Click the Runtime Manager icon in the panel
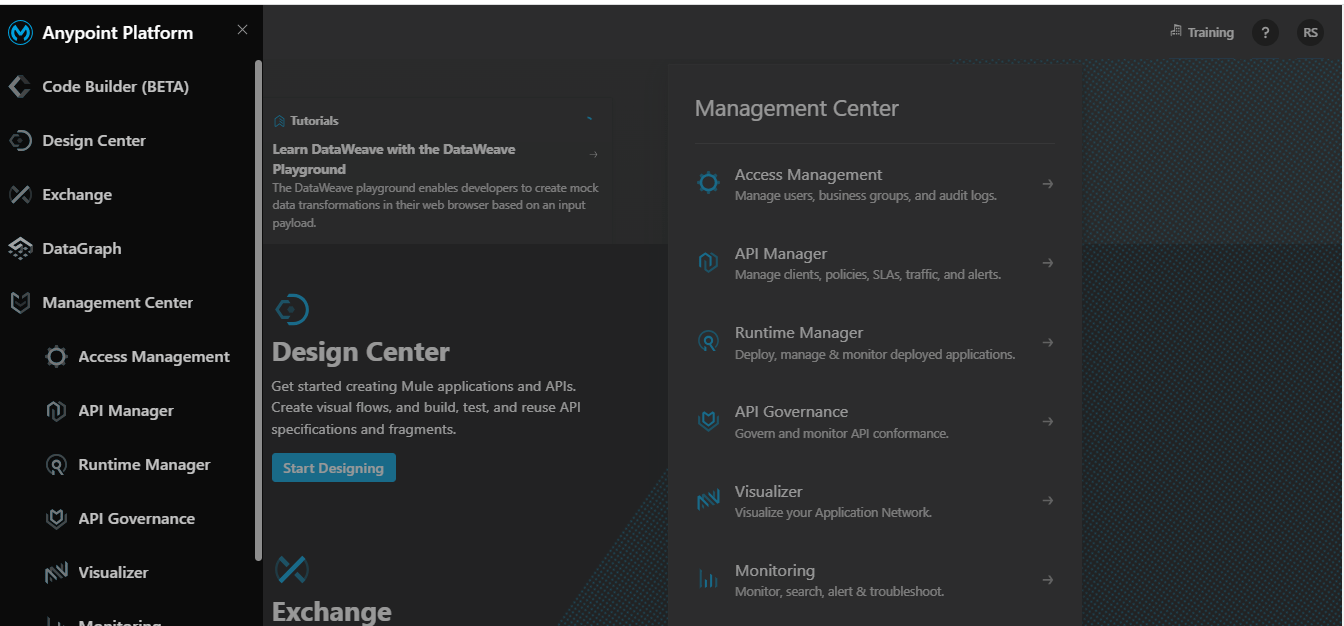The width and height of the screenshot is (1344, 626). pyautogui.click(x=708, y=341)
